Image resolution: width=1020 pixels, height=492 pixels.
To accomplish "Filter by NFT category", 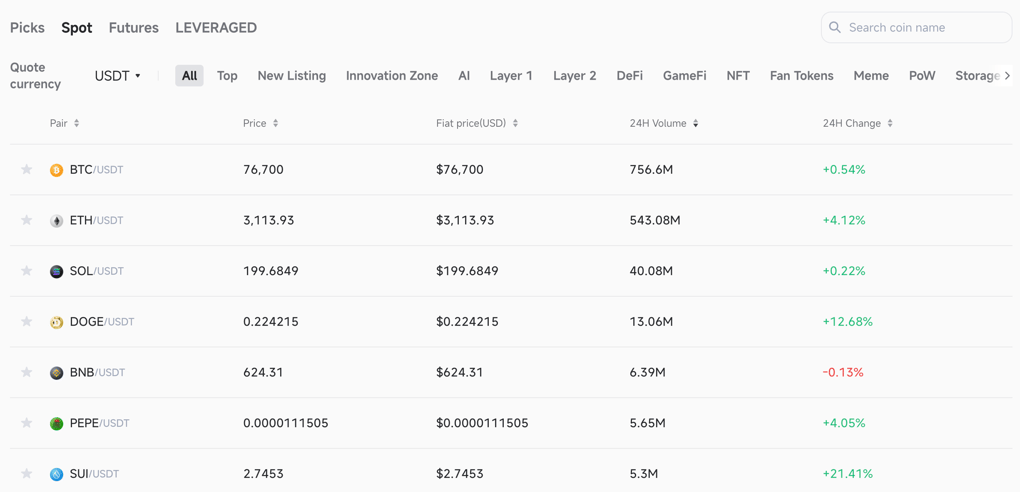I will coord(738,75).
